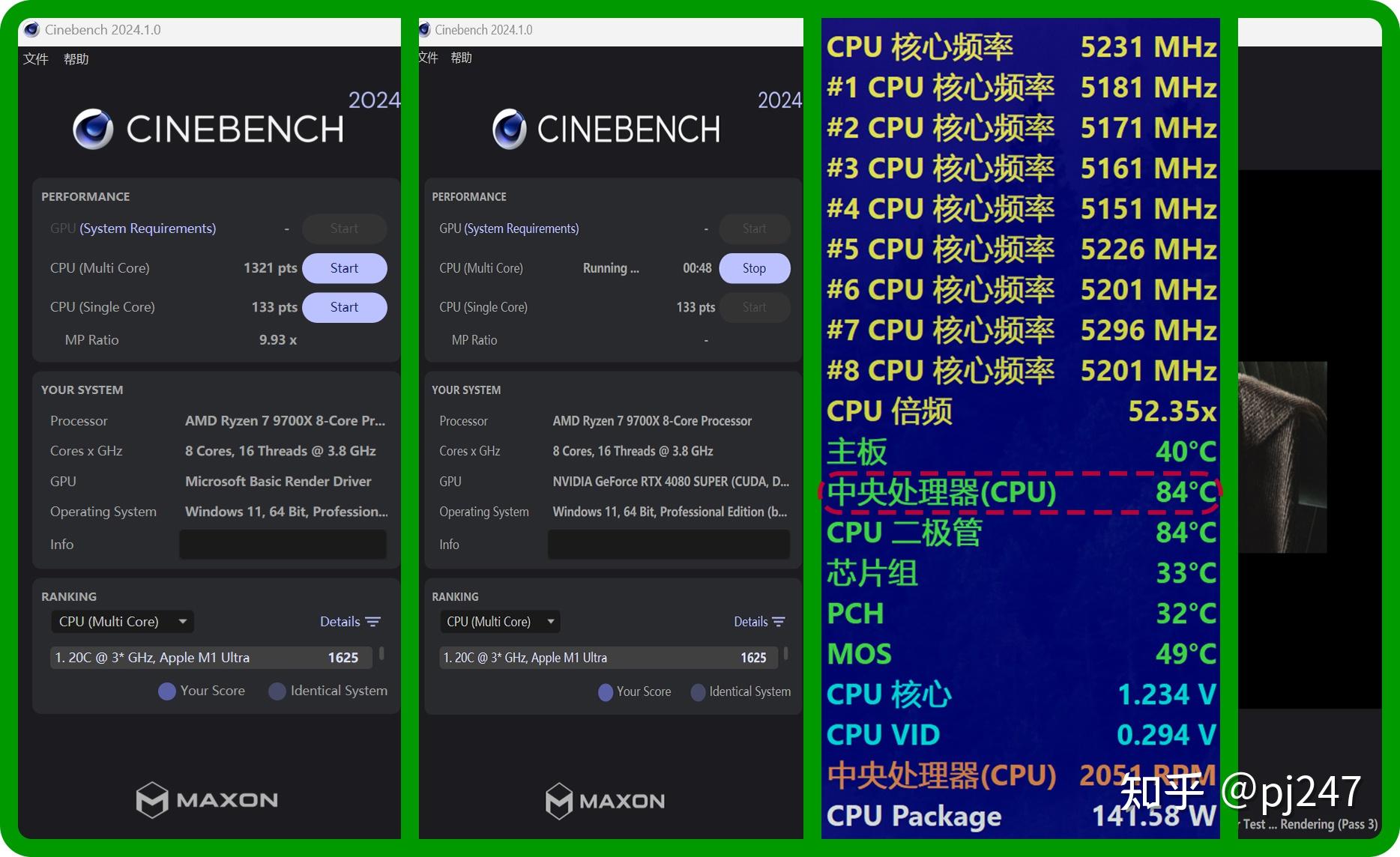Click Maxon logo in middle window
The image size is (1400, 857).
tap(605, 801)
